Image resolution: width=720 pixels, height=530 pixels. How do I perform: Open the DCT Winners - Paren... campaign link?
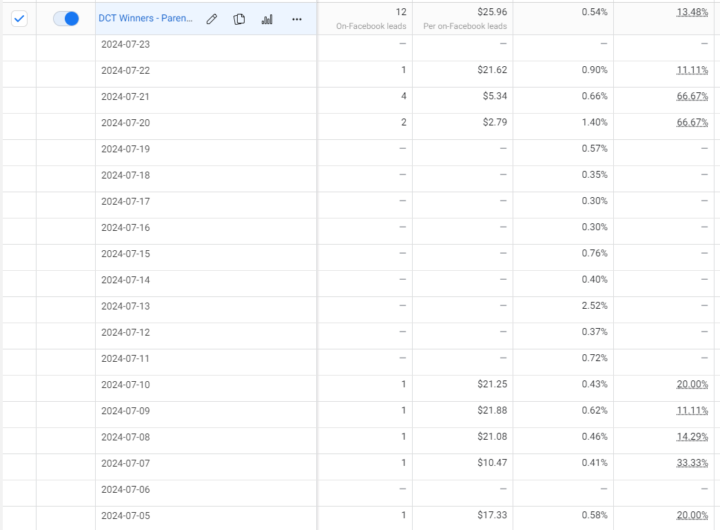146,19
